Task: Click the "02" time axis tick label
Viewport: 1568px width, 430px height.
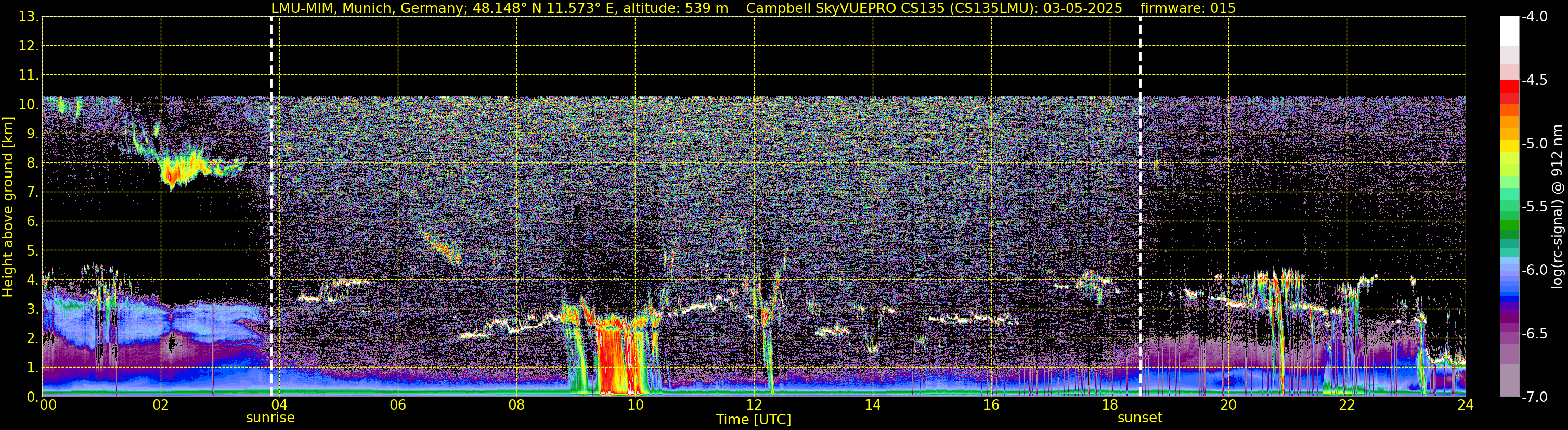Action: (161, 406)
